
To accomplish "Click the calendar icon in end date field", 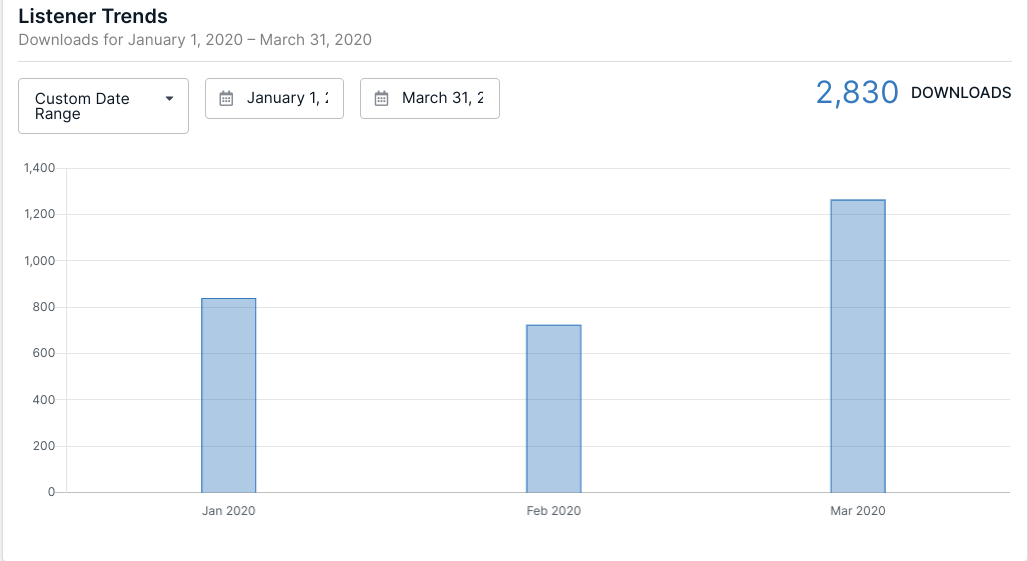I will coord(381,98).
